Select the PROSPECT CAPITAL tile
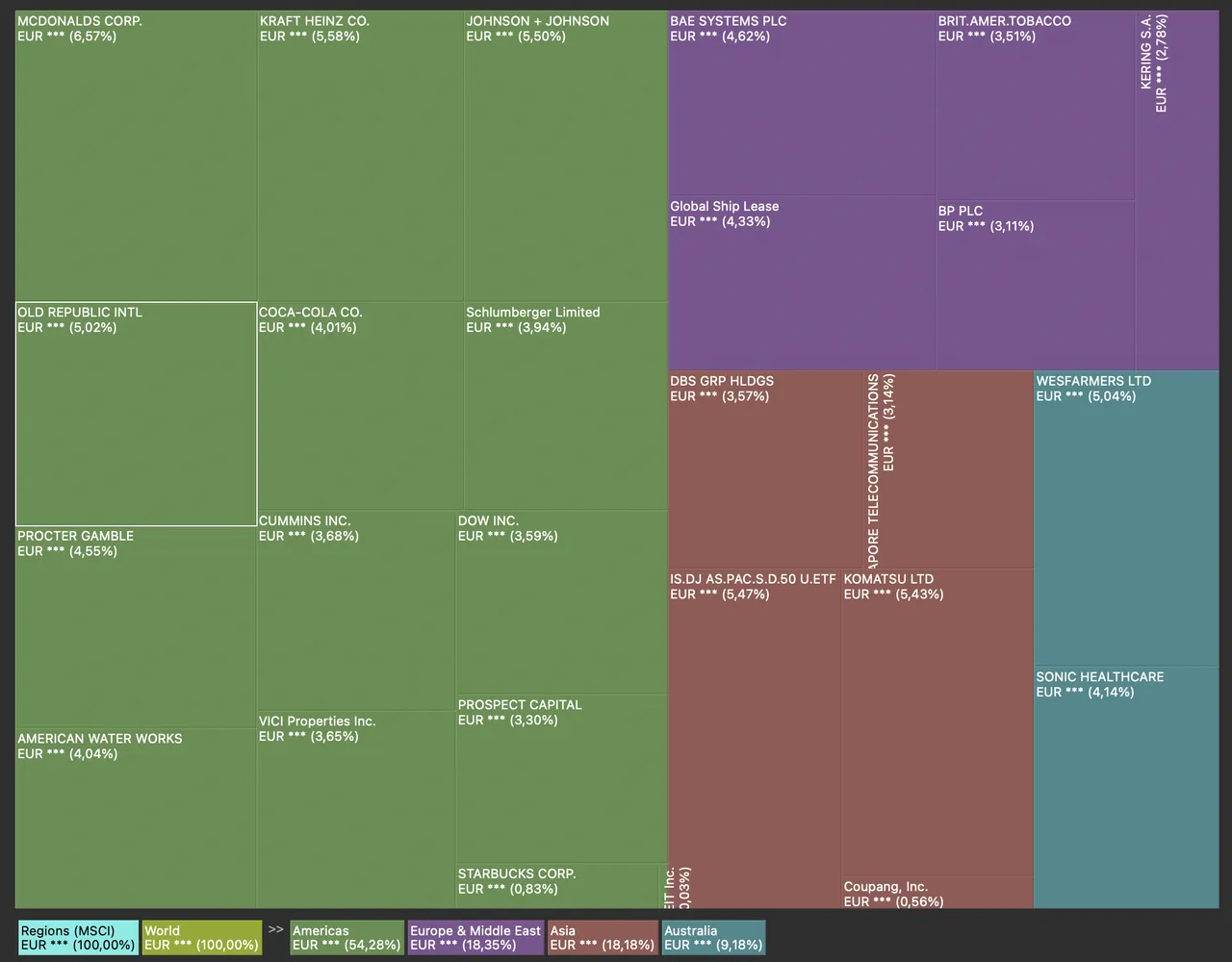 tap(561, 778)
